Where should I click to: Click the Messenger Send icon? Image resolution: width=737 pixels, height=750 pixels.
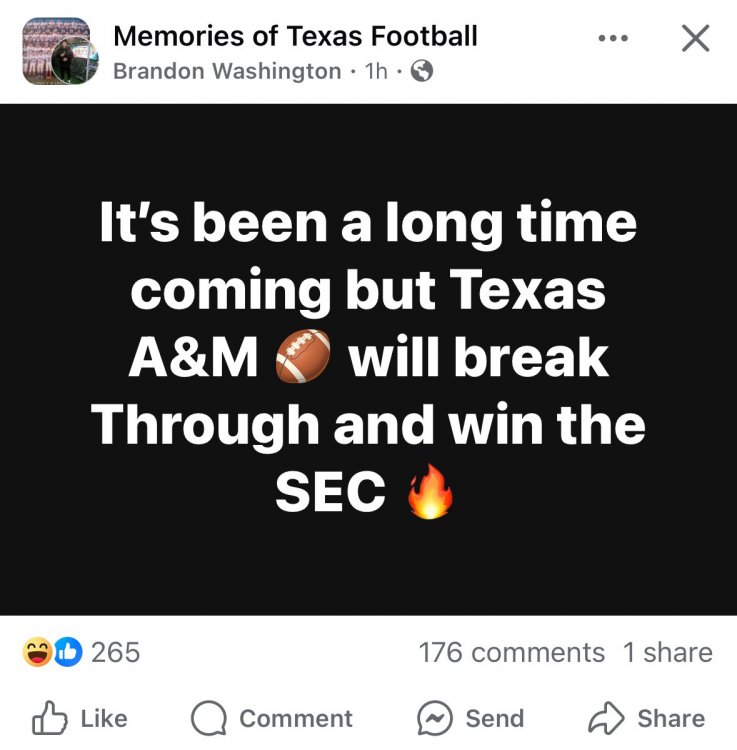click(x=435, y=718)
